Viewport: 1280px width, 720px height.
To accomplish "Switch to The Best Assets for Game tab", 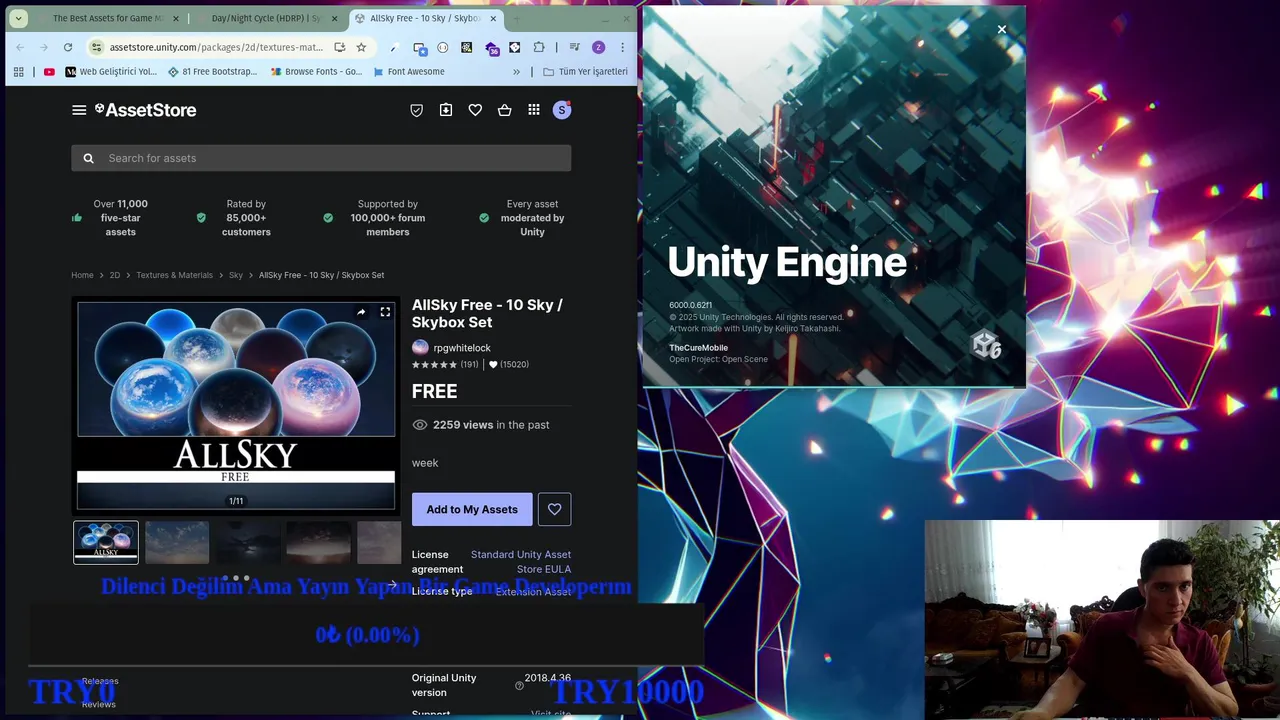I will point(107,18).
